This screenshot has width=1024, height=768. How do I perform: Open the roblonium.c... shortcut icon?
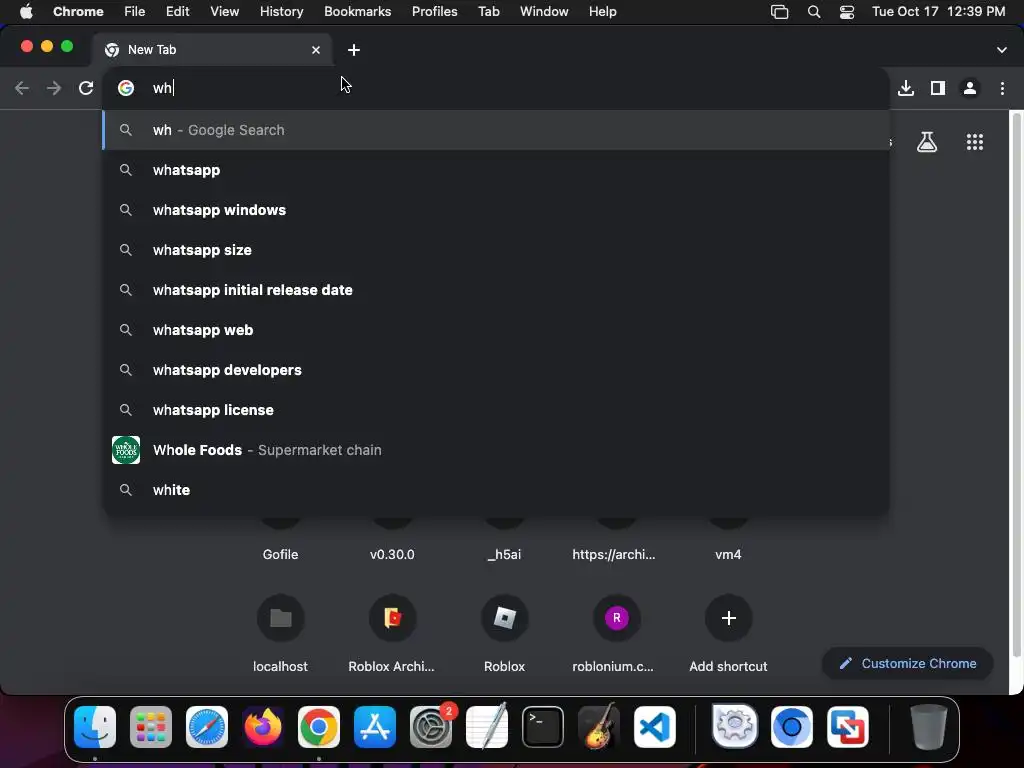pyautogui.click(x=616, y=618)
